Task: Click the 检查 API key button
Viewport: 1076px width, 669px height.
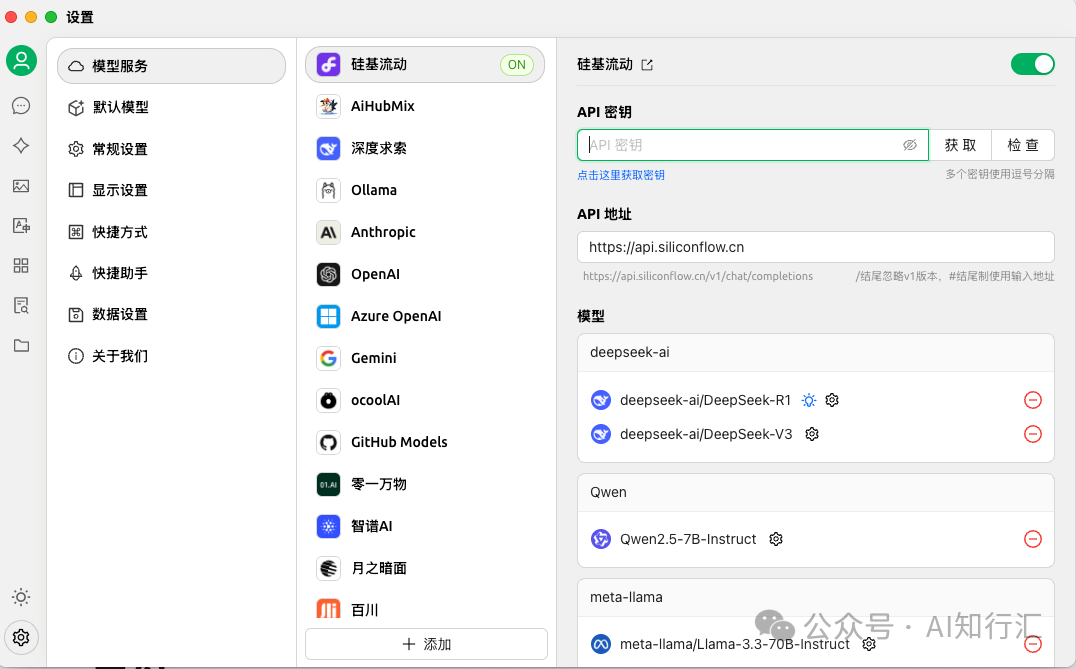Action: 1022,145
